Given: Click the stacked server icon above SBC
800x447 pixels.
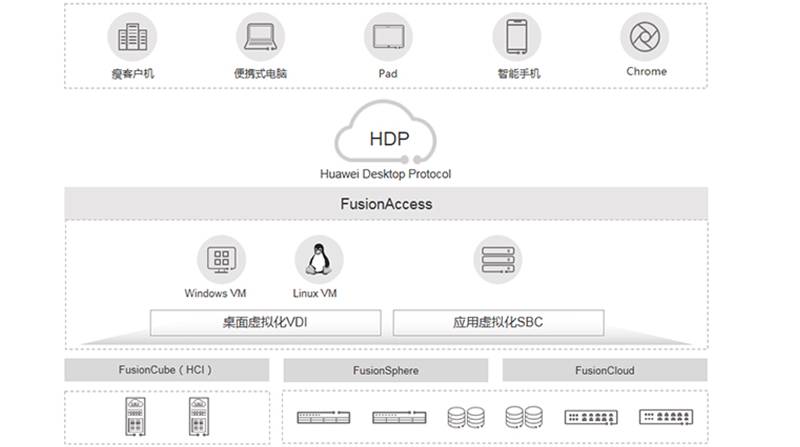Looking at the screenshot, I should [x=498, y=260].
